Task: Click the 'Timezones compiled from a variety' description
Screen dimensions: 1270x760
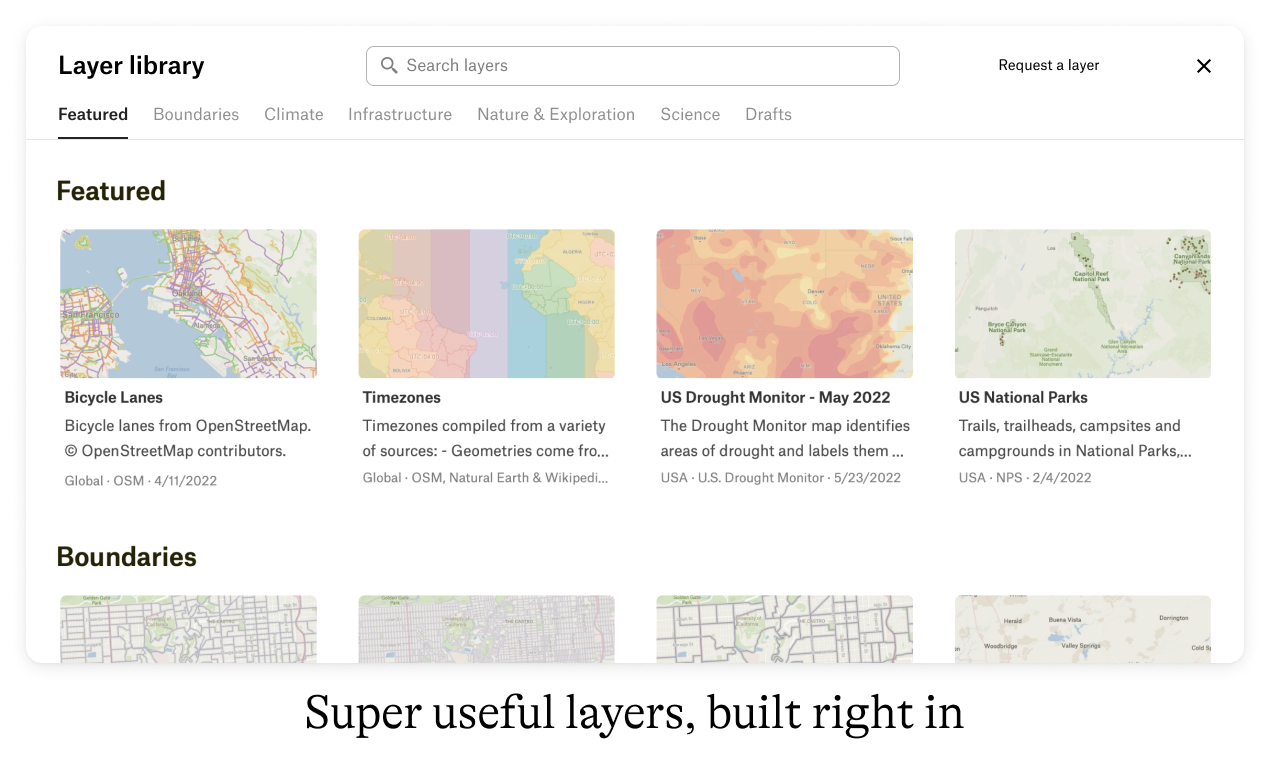Action: 486,438
